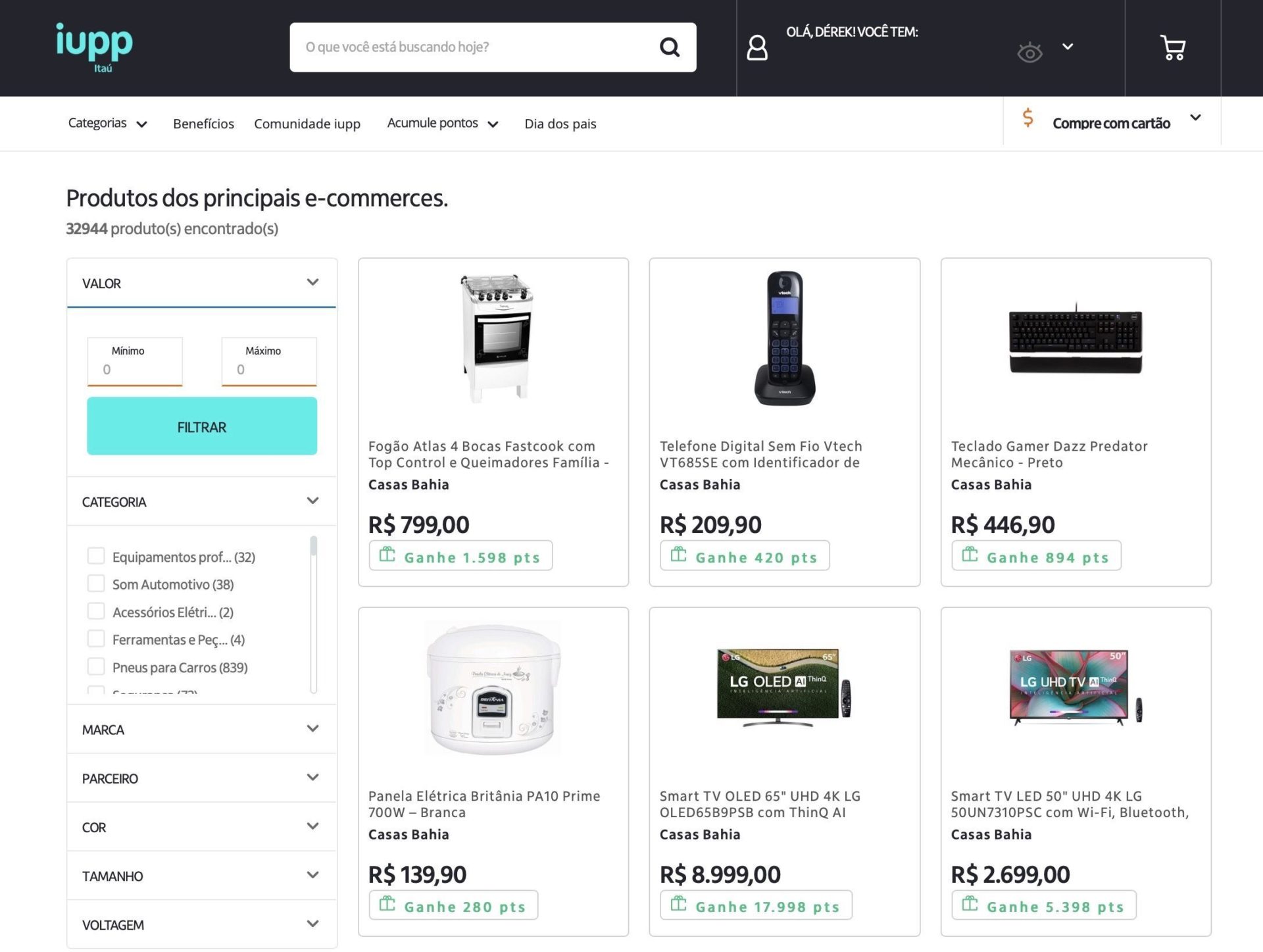
Task: Expand the account balance chevron
Action: (x=1068, y=46)
